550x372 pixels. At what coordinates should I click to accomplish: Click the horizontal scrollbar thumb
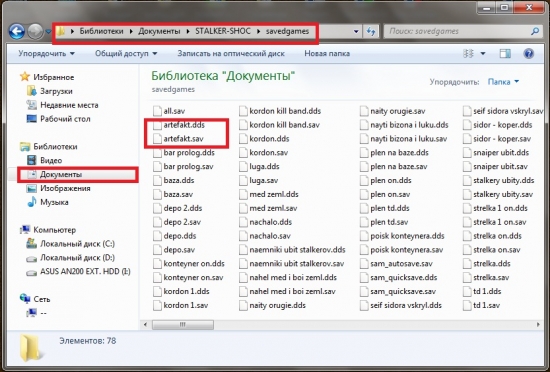182,325
